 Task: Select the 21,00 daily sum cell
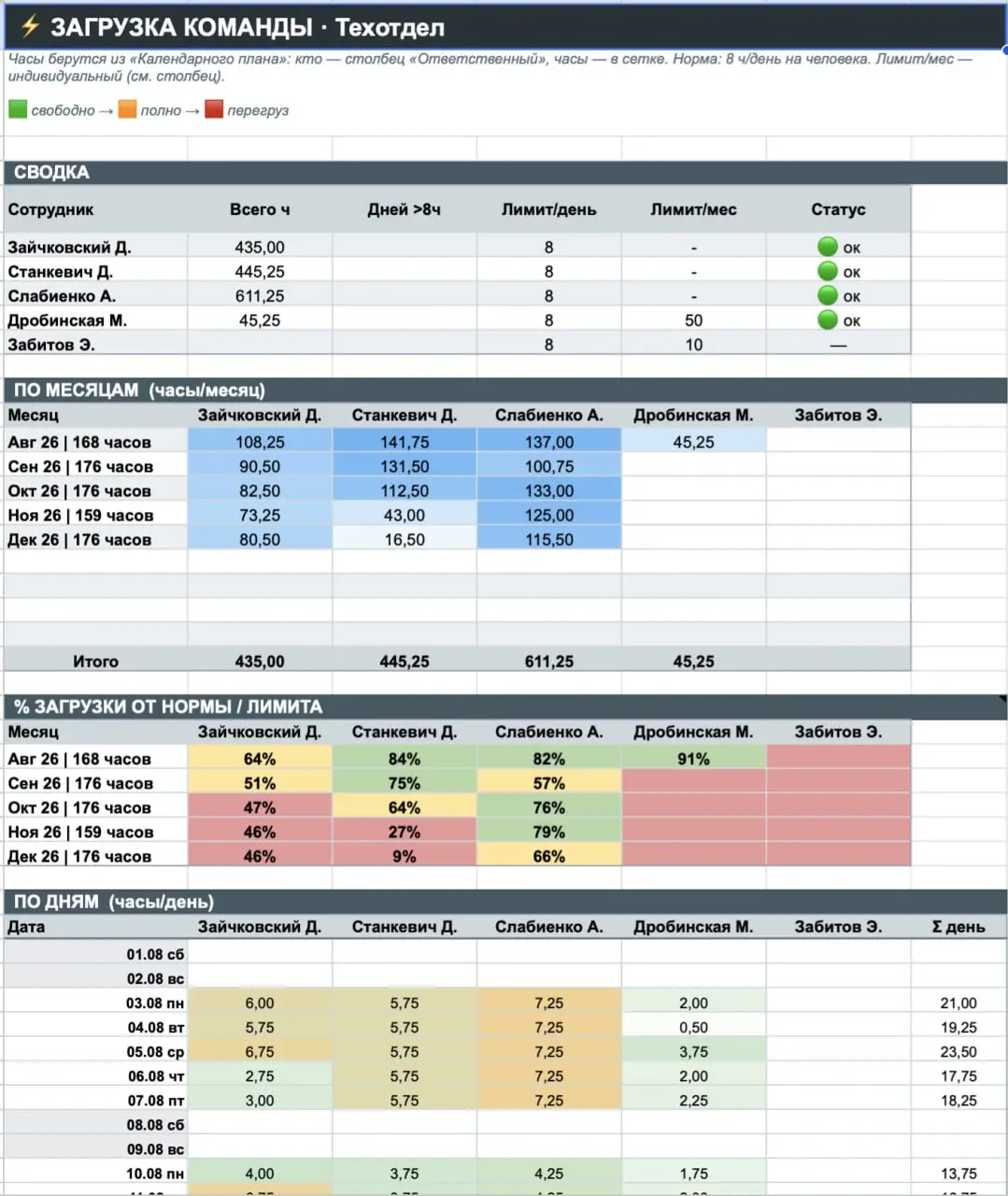[x=958, y=1002]
